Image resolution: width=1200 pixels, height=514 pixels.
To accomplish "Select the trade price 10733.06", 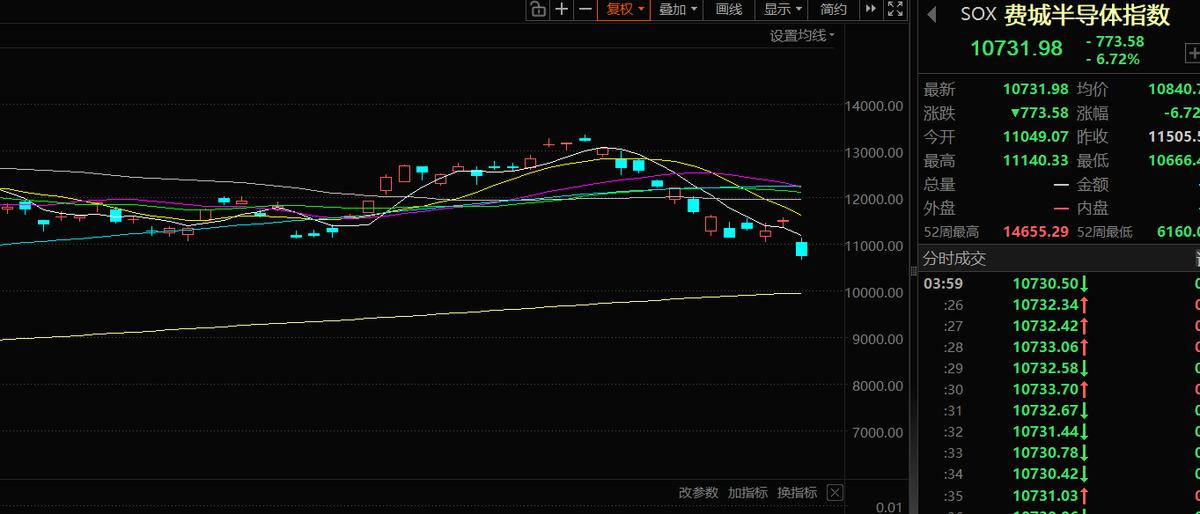I will pos(1046,346).
